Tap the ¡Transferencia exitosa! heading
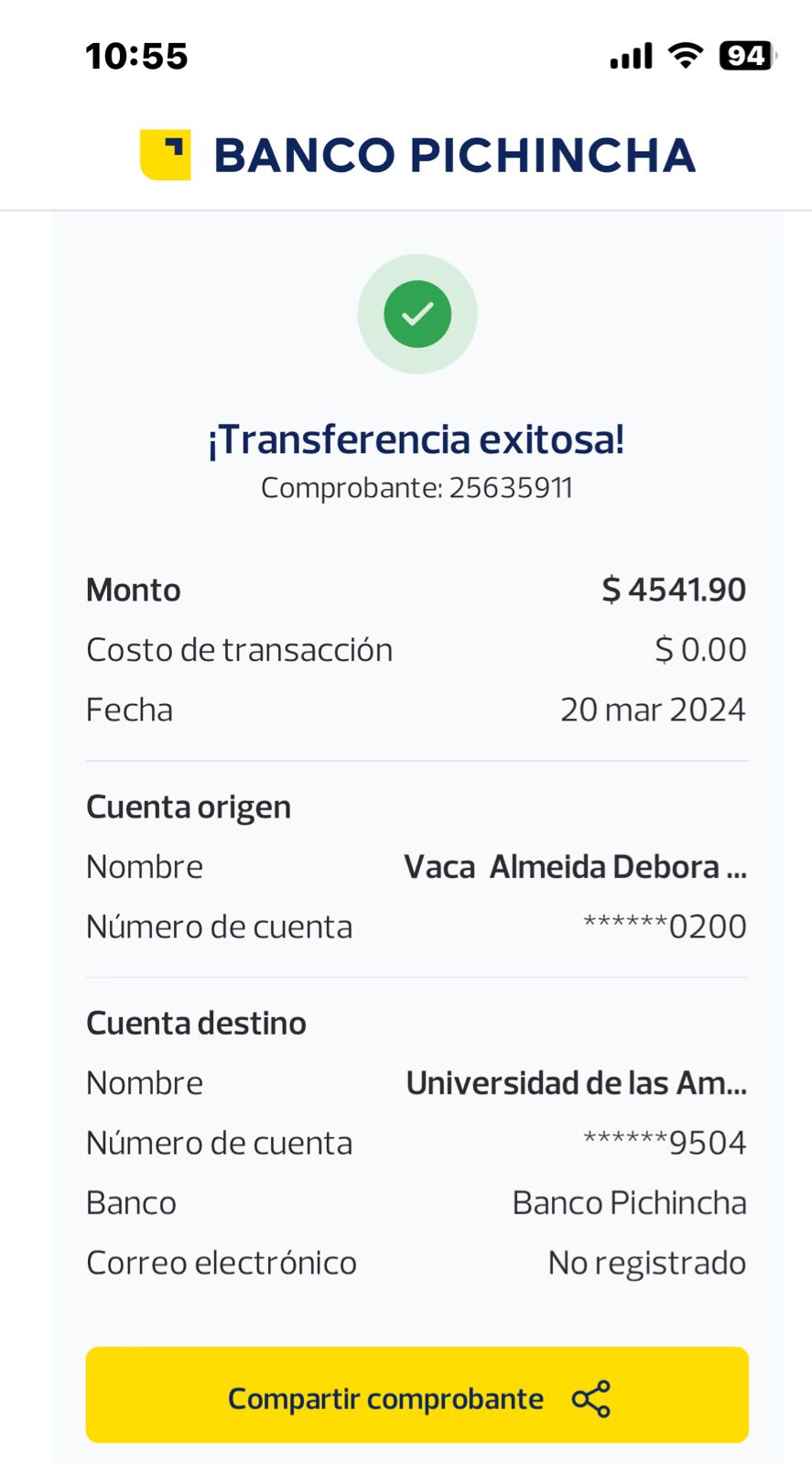This screenshot has width=812, height=1465. point(417,439)
